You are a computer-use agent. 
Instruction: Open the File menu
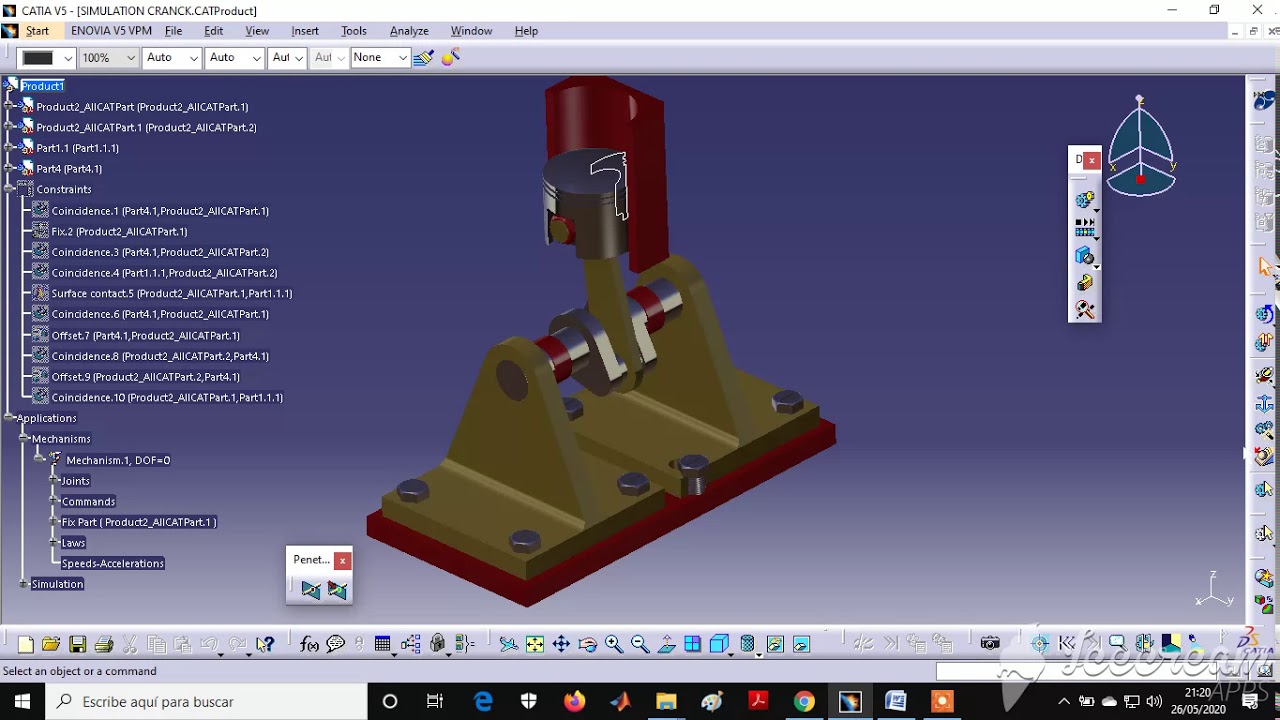pyautogui.click(x=173, y=31)
